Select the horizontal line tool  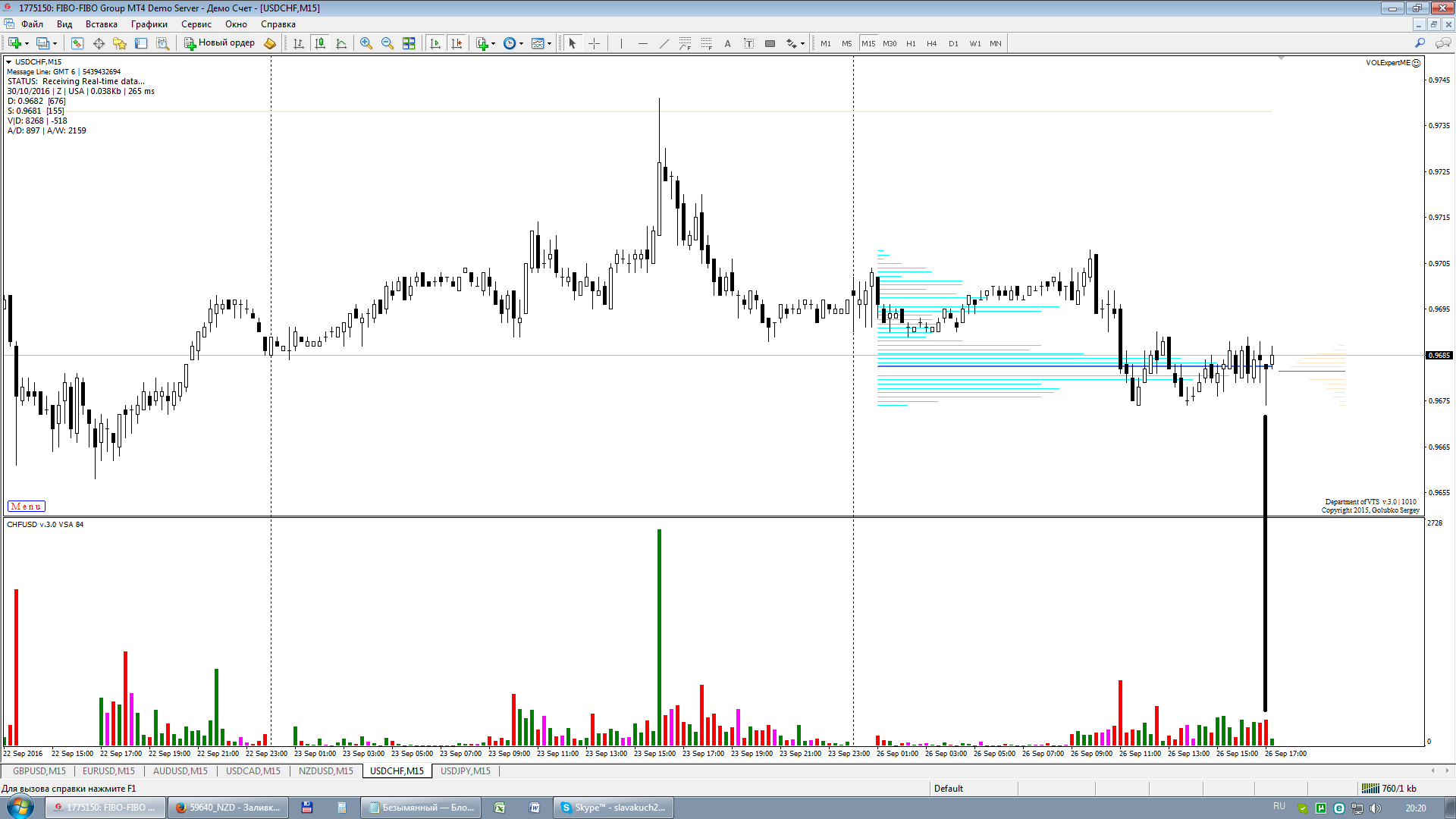click(x=642, y=43)
